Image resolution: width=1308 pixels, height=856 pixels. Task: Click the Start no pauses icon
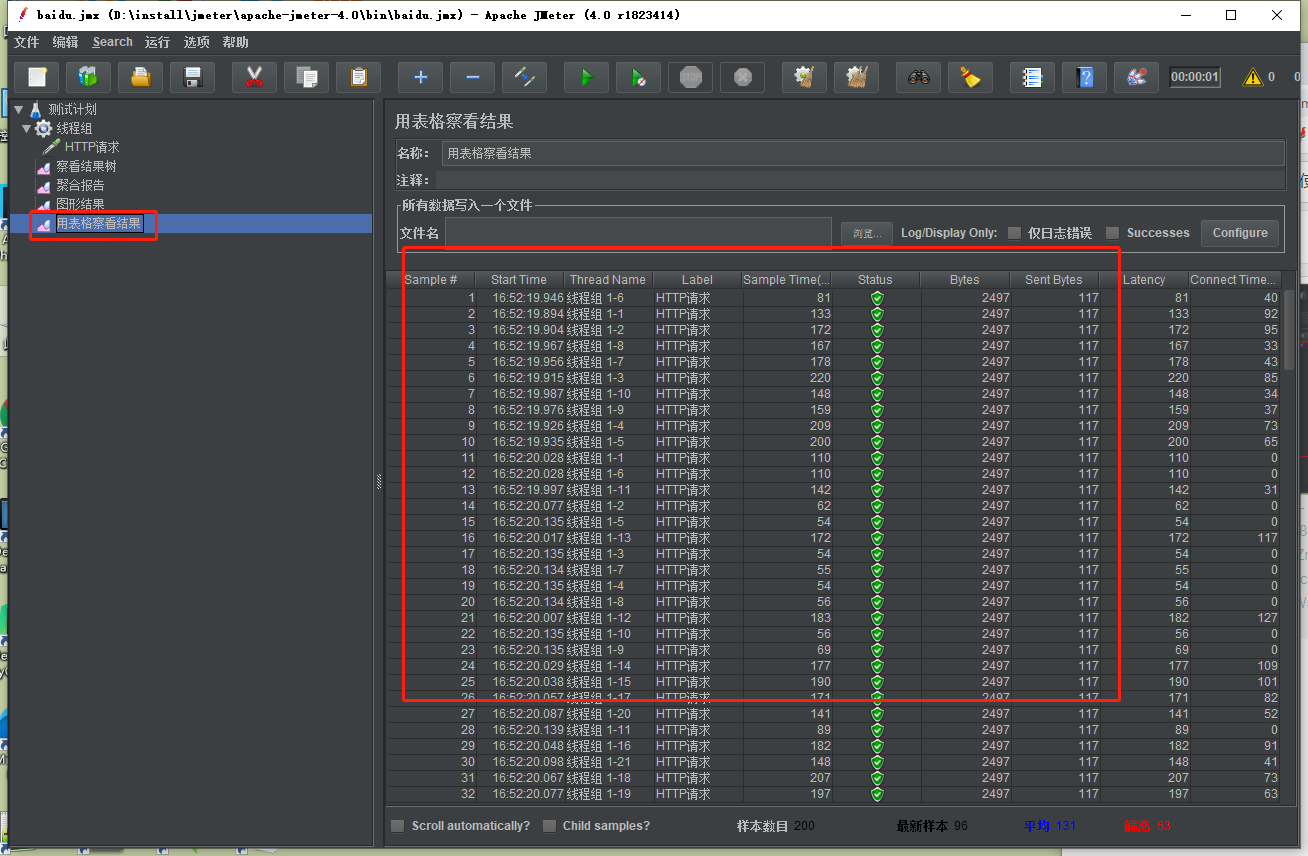[x=638, y=77]
